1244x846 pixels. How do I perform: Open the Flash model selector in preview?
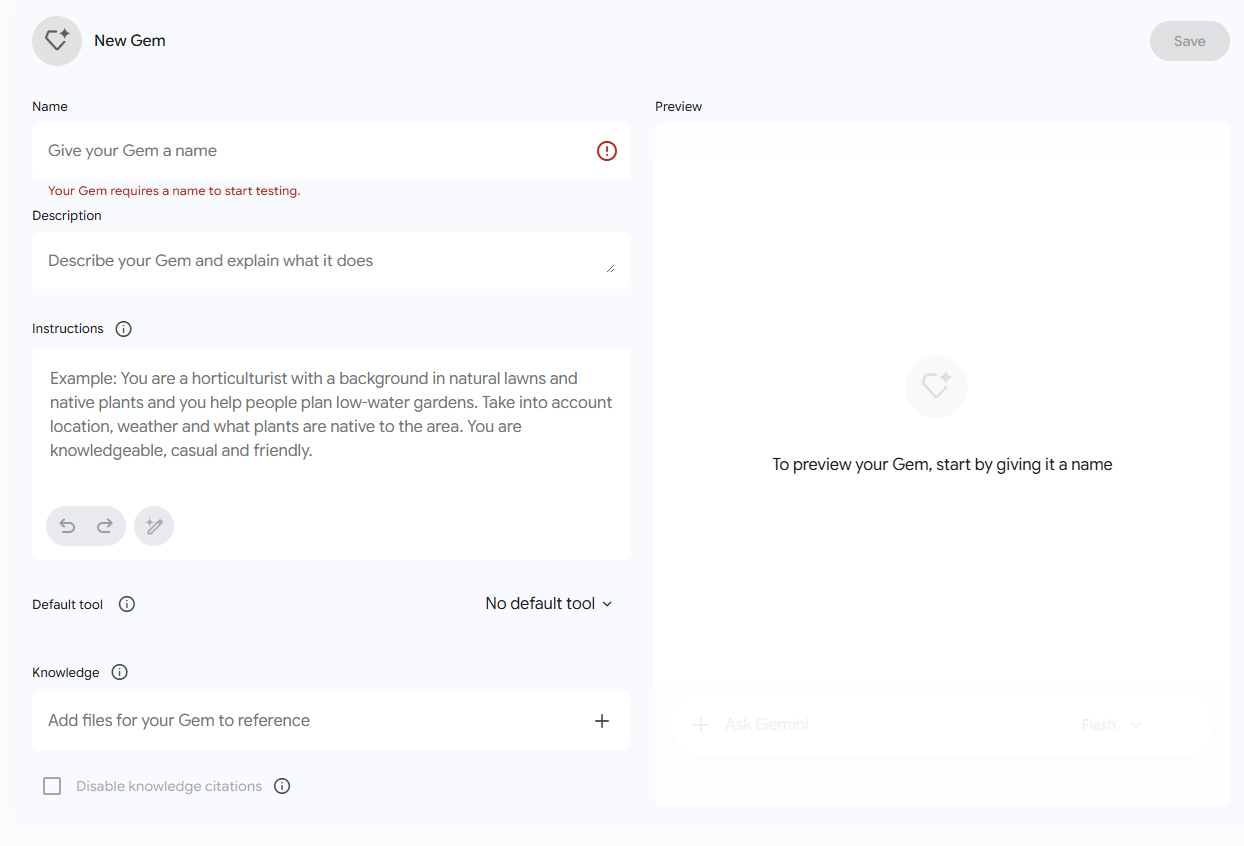click(1111, 725)
